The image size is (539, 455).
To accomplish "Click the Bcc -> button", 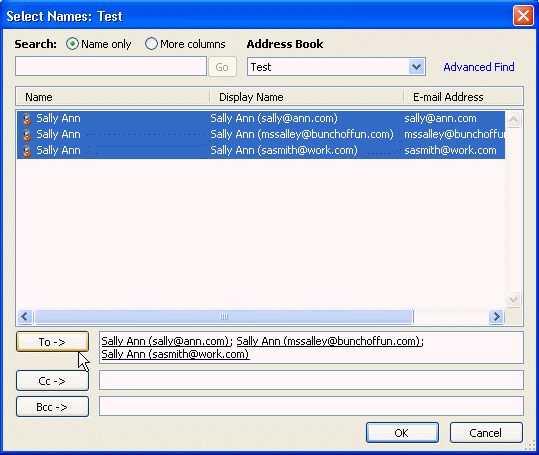I will (52, 407).
